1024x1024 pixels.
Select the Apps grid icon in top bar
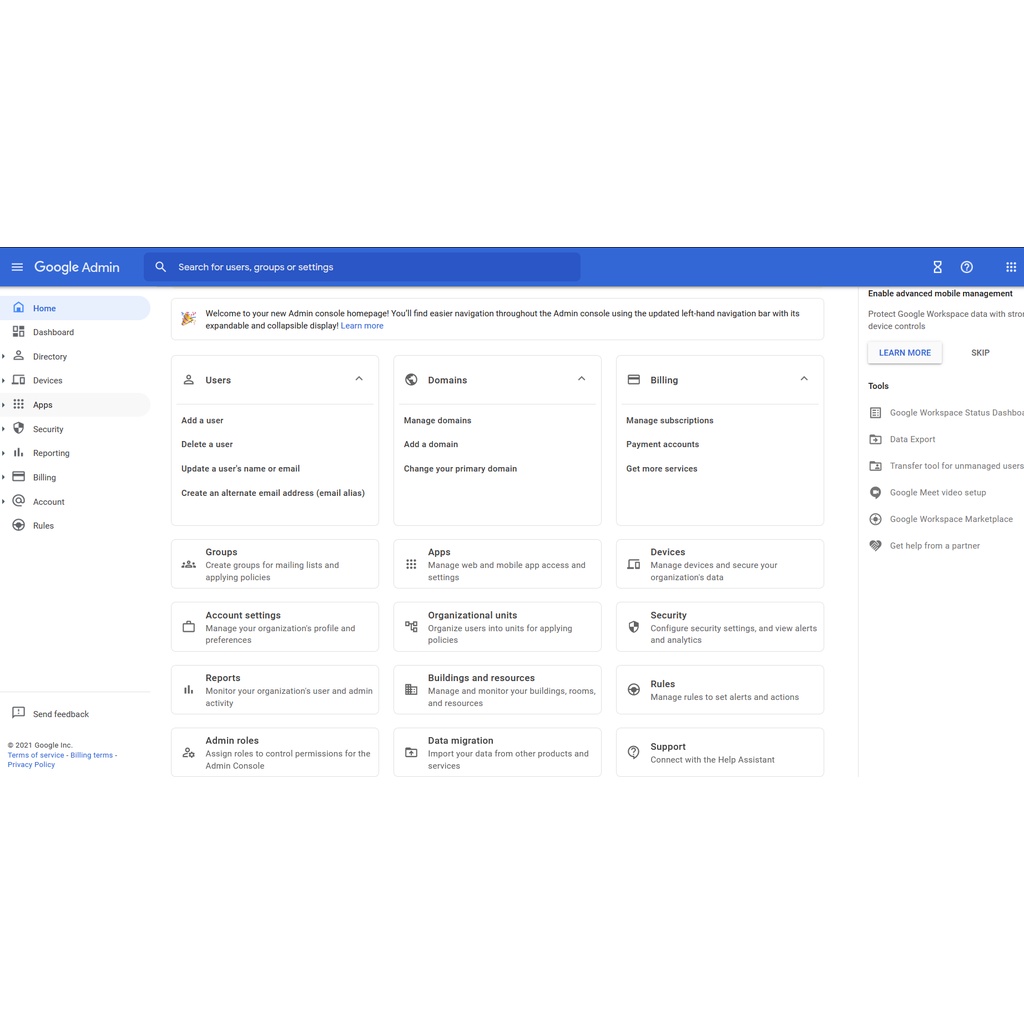(1011, 267)
